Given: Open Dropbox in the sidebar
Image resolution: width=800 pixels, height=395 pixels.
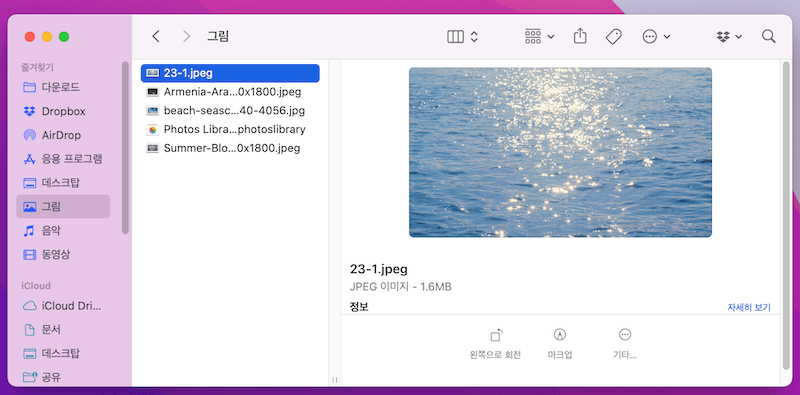Looking at the screenshot, I should pyautogui.click(x=63, y=111).
